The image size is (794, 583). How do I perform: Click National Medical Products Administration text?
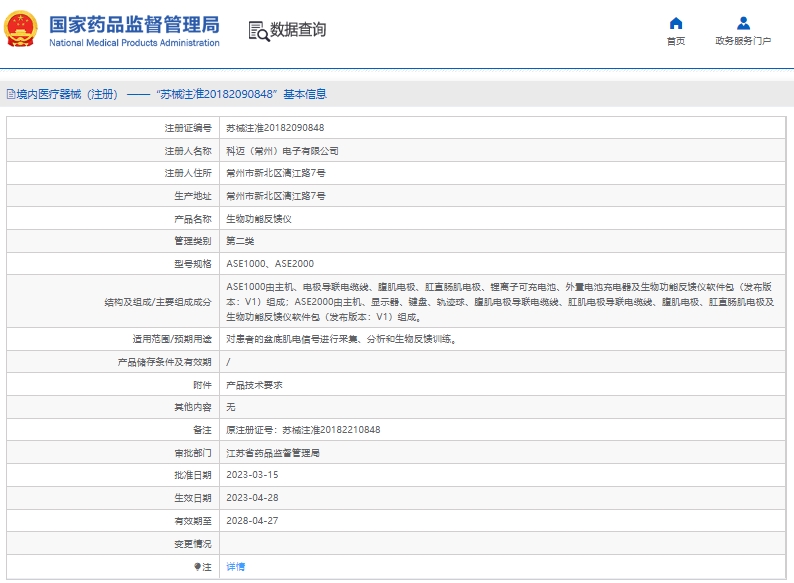134,43
